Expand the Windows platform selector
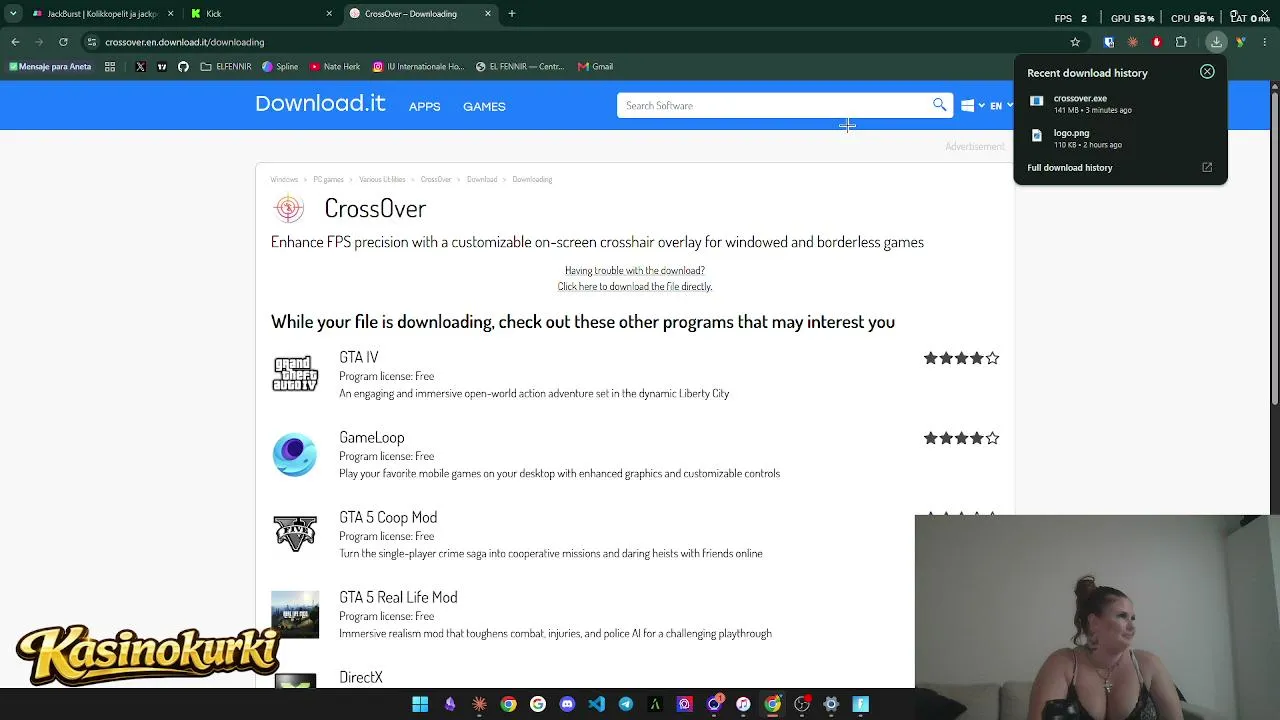1280x720 pixels. 973,105
